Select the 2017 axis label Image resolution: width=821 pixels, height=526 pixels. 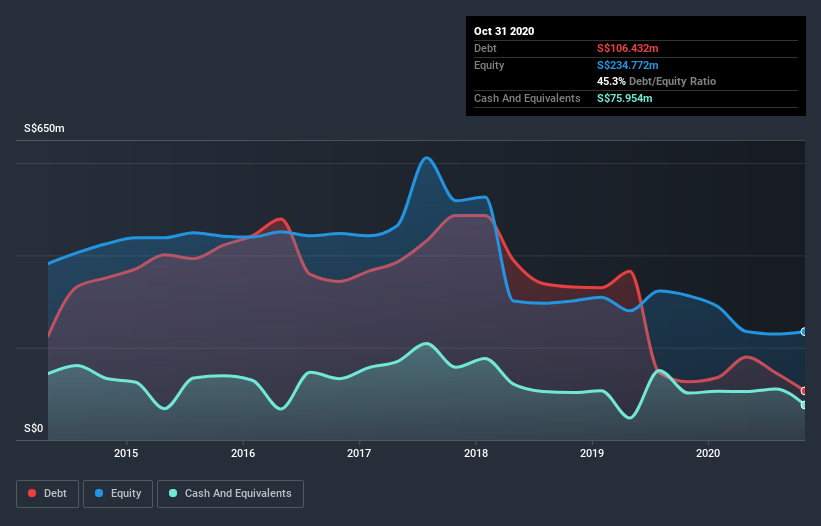click(359, 453)
